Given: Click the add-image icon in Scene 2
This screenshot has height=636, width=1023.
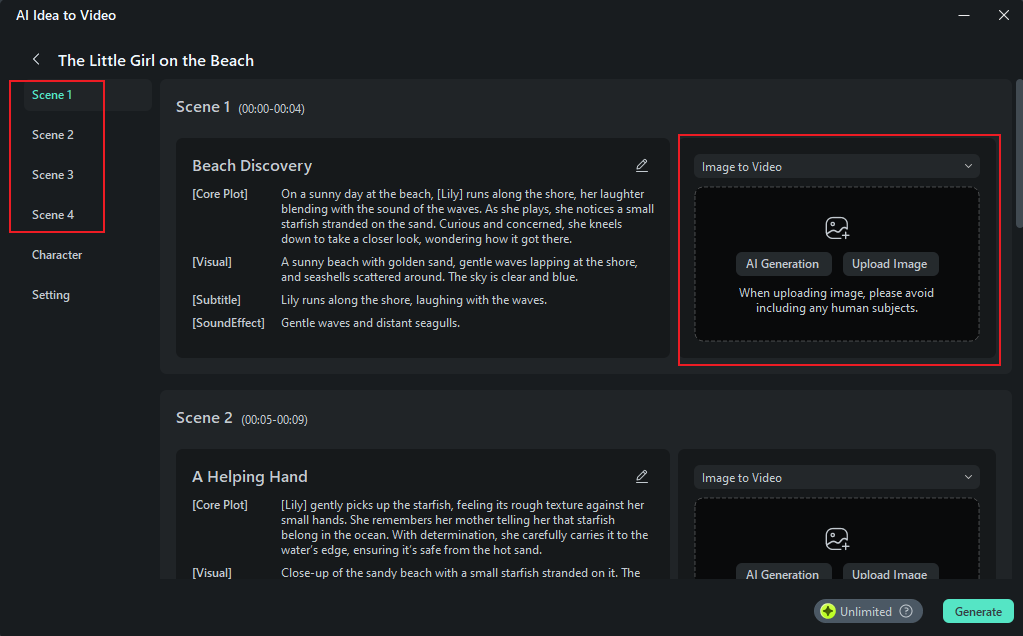Looking at the screenshot, I should 837,539.
